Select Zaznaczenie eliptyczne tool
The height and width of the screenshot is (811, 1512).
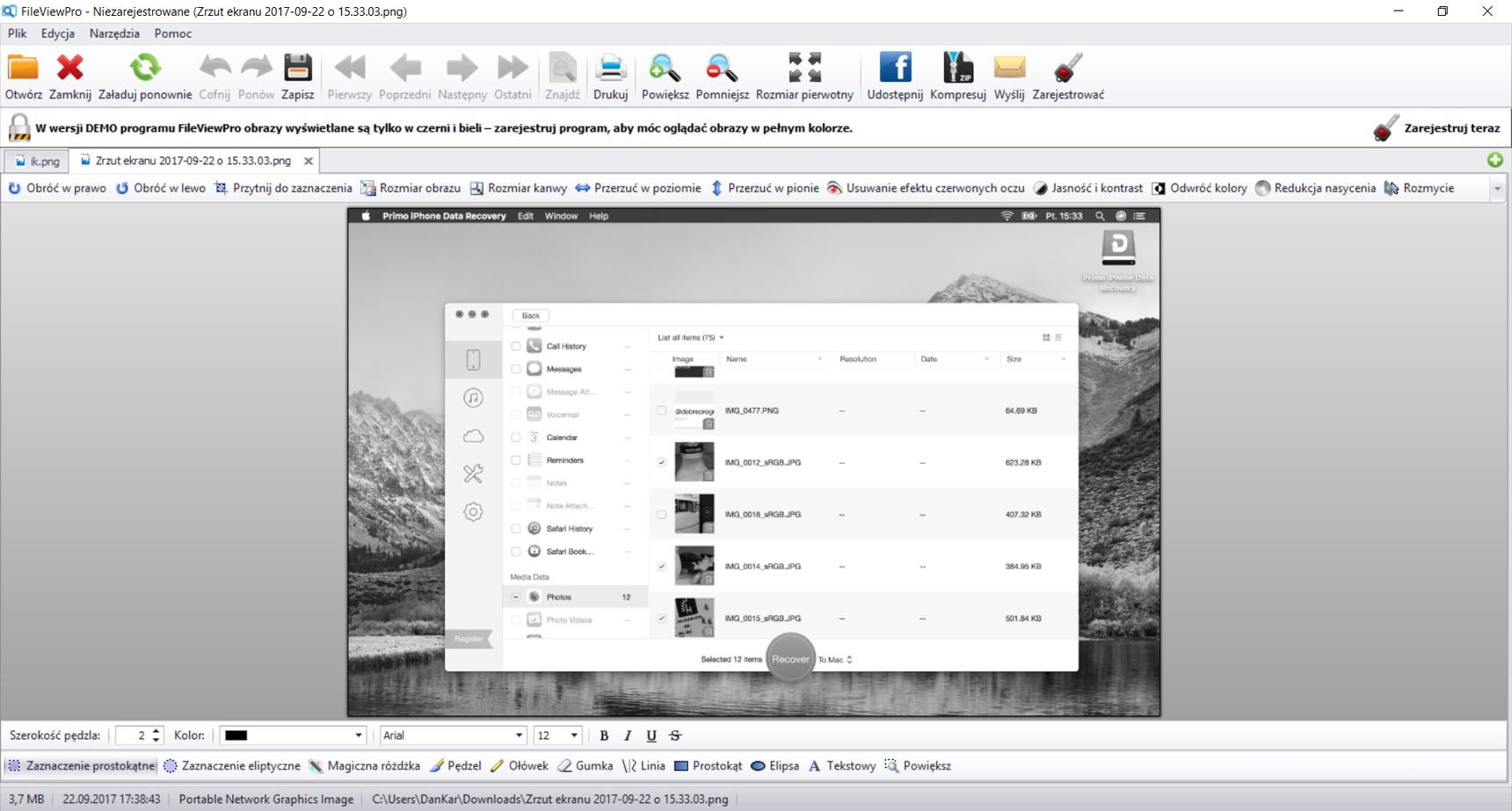point(232,766)
